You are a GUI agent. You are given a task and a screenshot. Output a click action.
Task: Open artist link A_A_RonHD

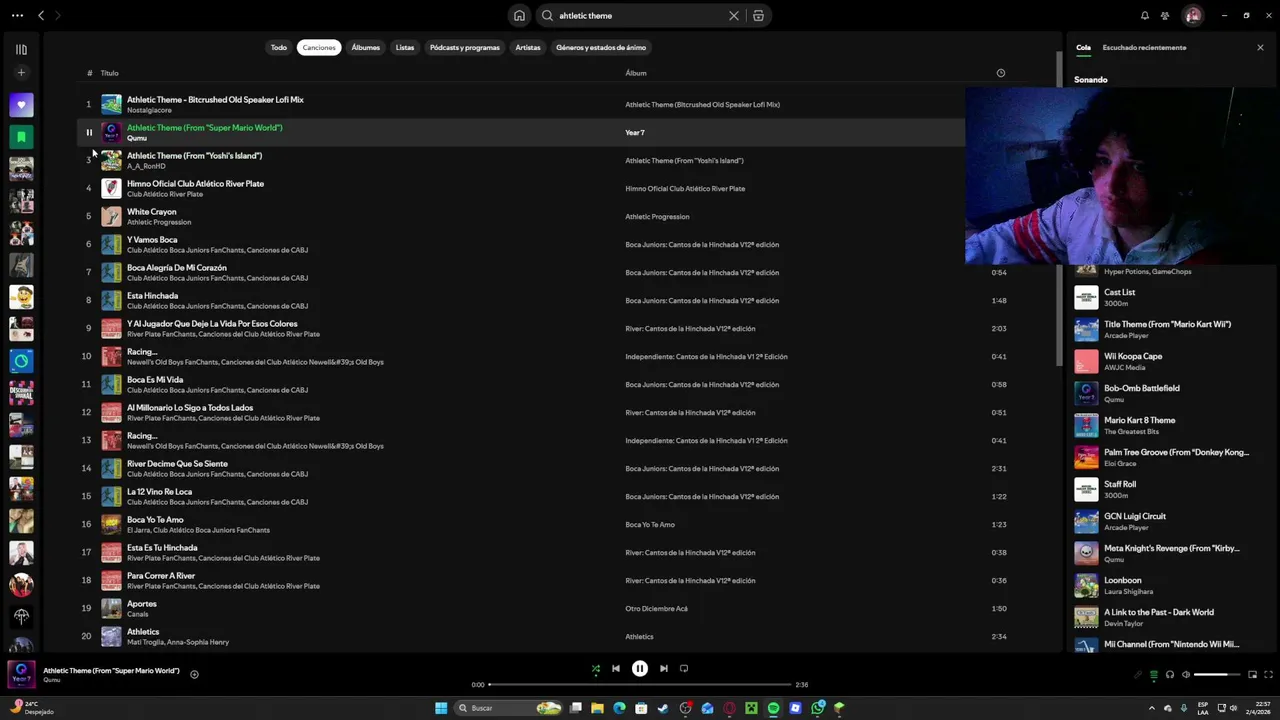(146, 166)
